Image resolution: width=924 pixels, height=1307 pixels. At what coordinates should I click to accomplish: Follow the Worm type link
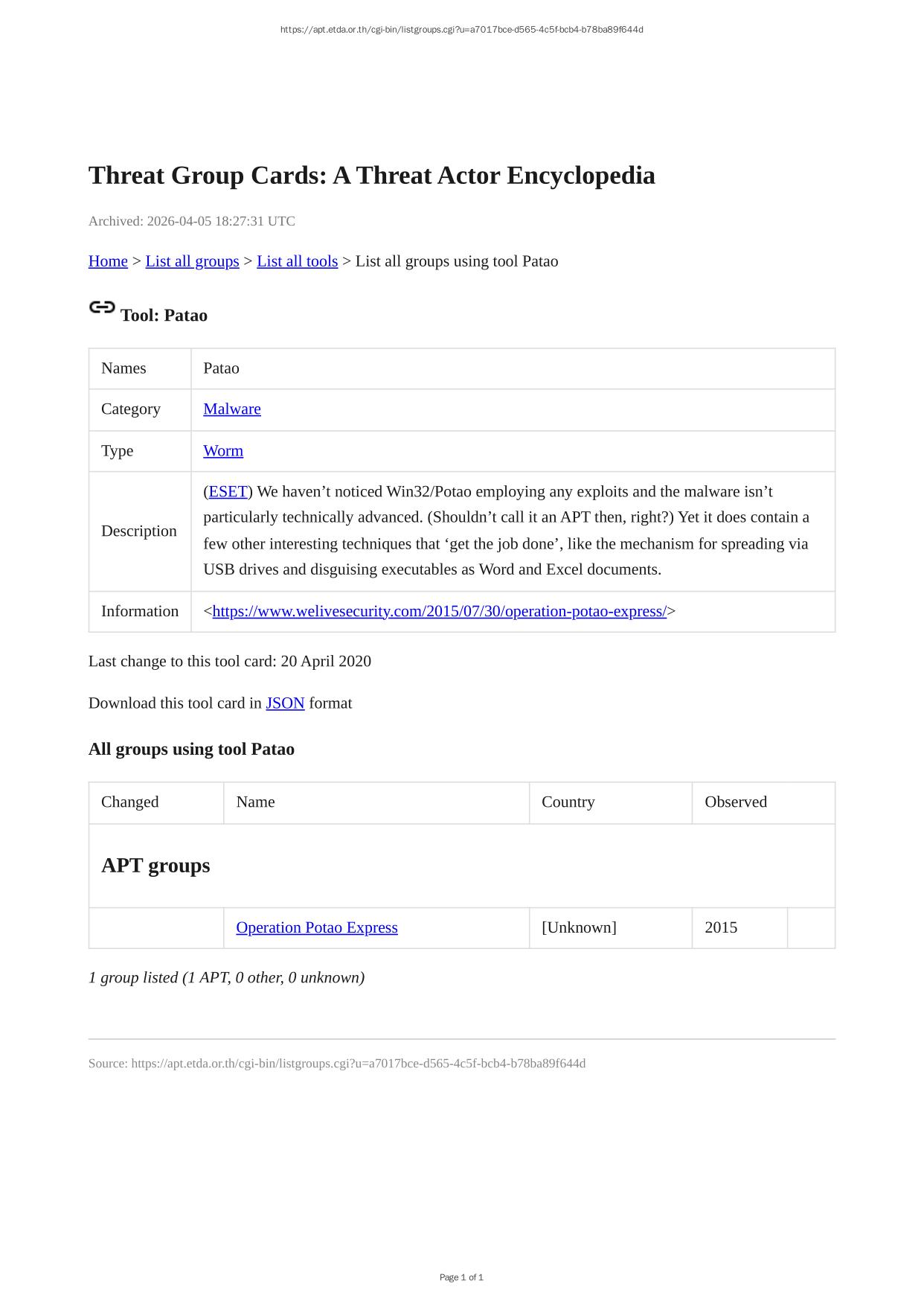[x=223, y=451]
